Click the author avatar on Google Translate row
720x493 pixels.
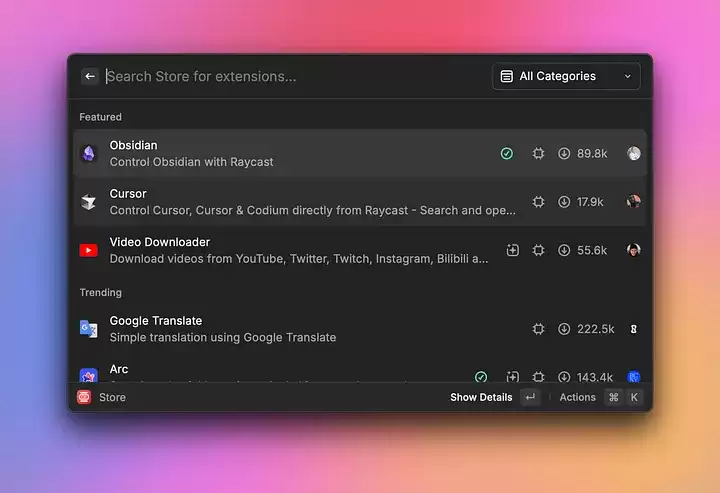633,329
